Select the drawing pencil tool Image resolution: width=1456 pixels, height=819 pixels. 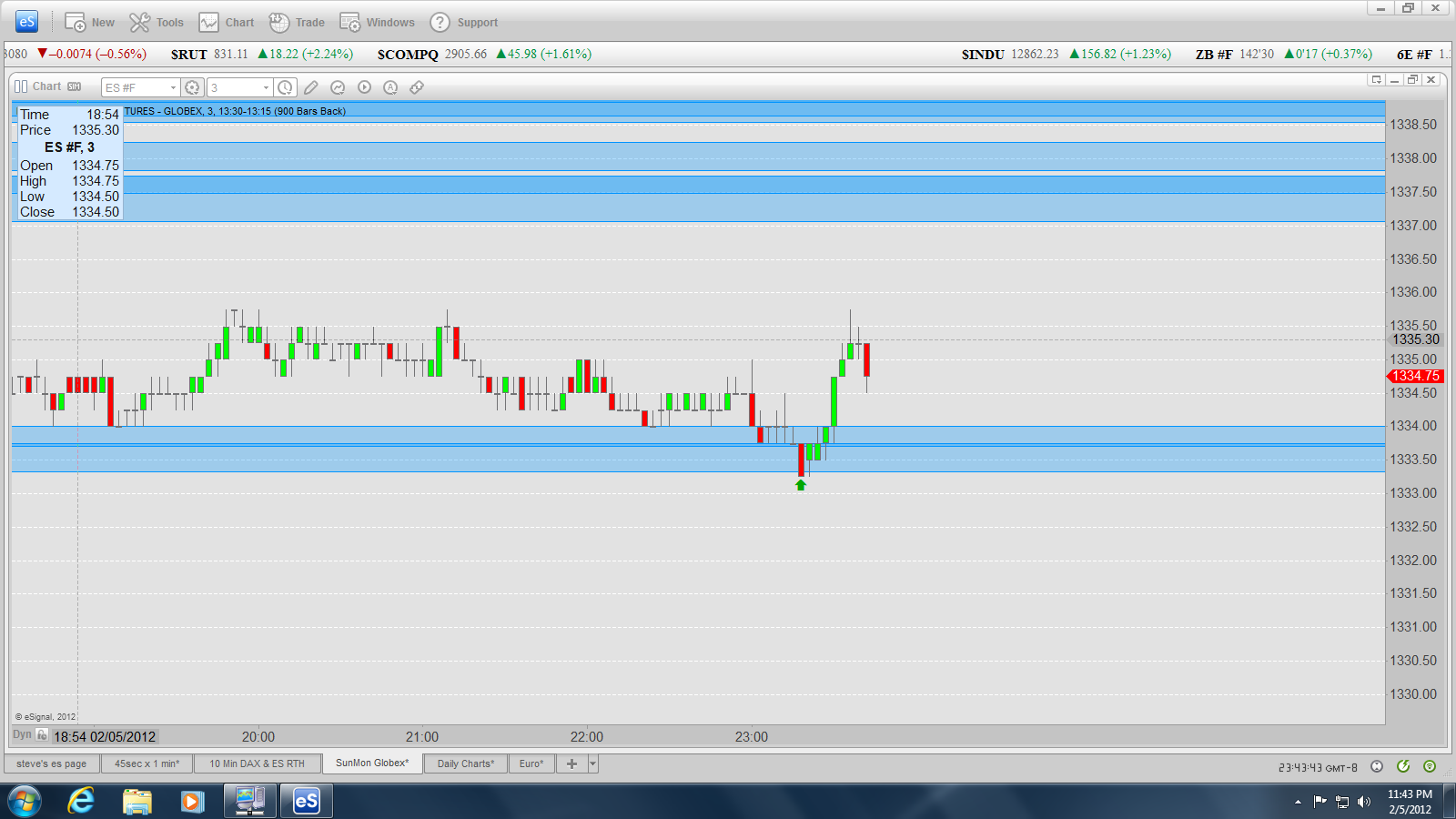[311, 87]
